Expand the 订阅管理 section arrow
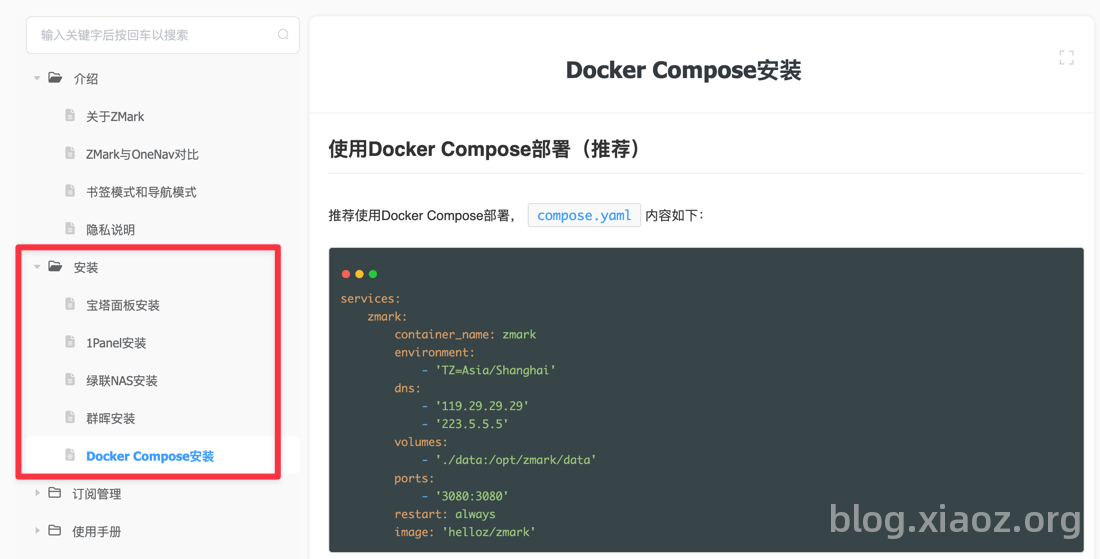The width and height of the screenshot is (1100, 559). pyautogui.click(x=37, y=494)
